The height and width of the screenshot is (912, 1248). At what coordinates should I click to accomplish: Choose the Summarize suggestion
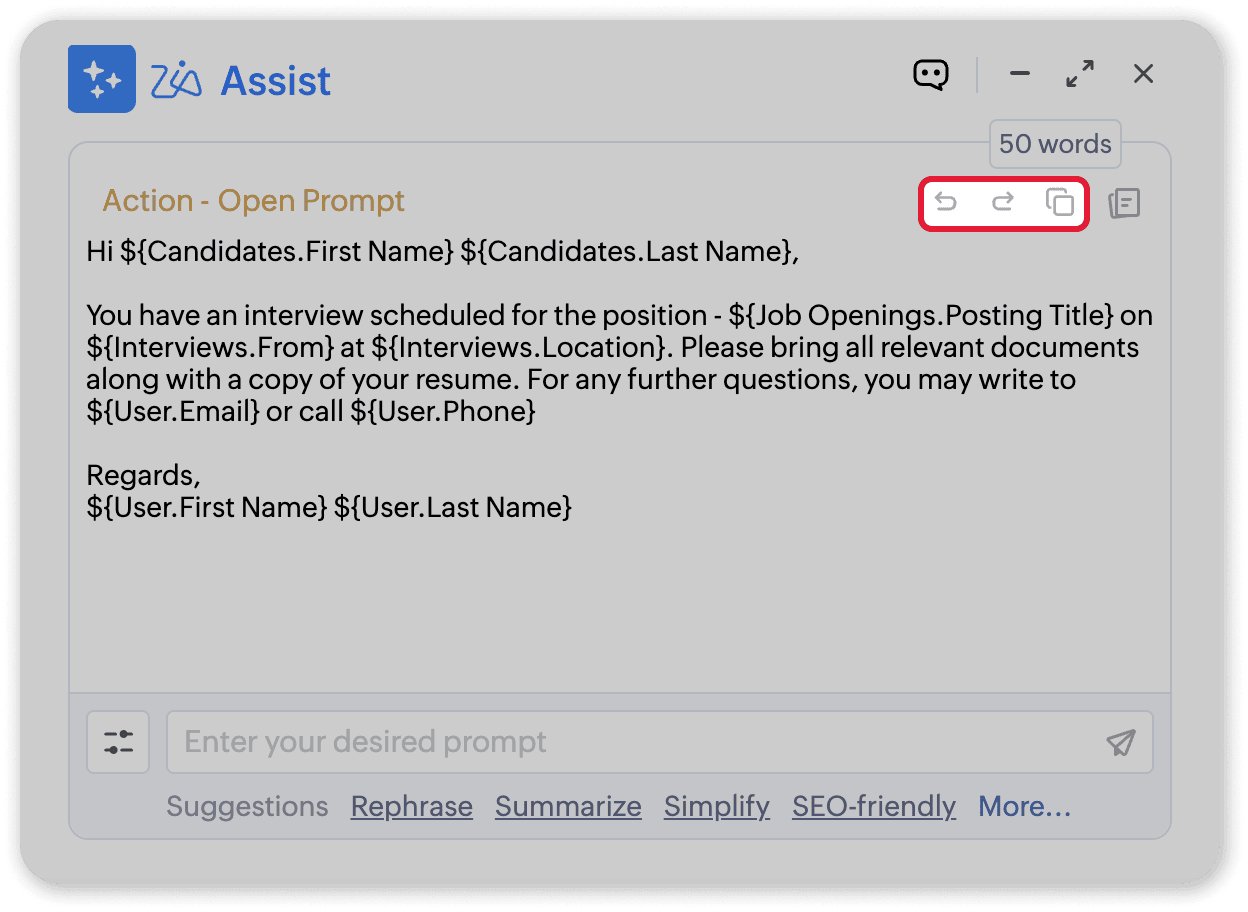point(568,806)
